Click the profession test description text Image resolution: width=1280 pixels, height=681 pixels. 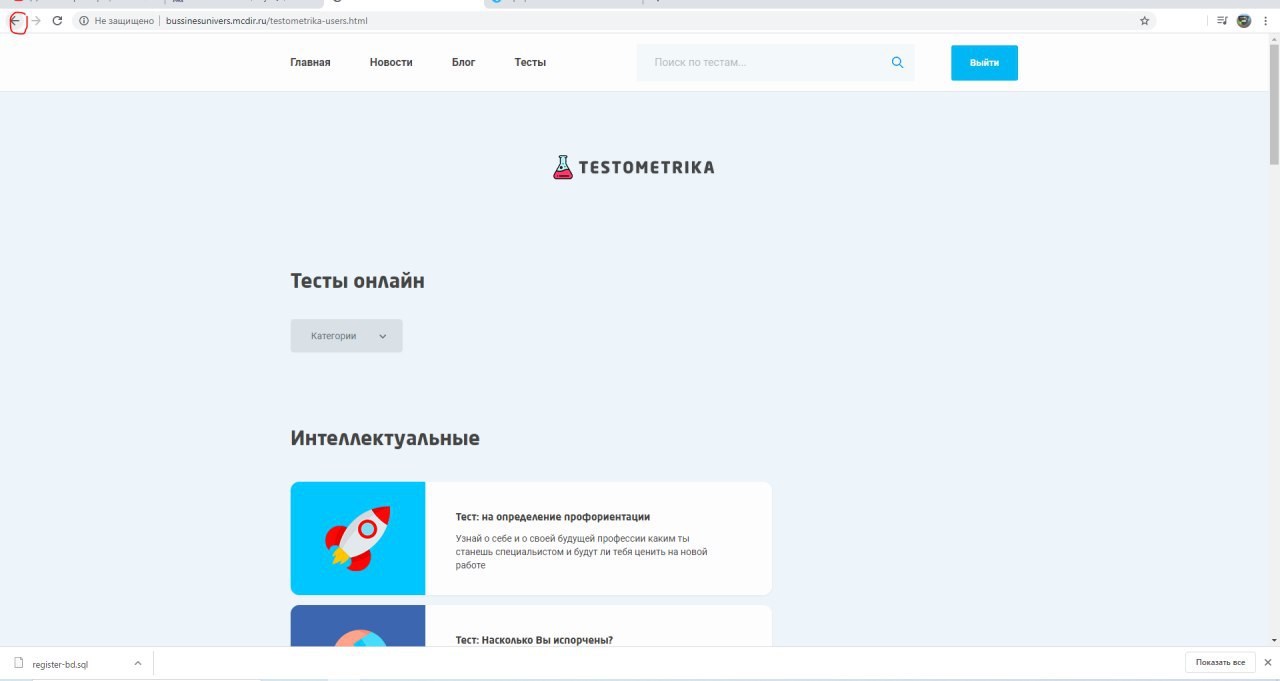pyautogui.click(x=581, y=552)
